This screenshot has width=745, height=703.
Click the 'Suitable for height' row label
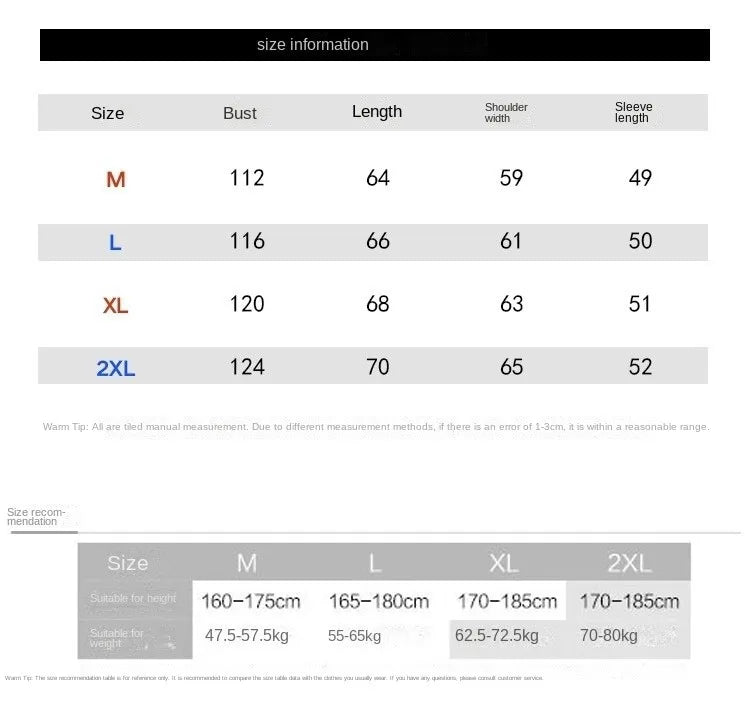pyautogui.click(x=133, y=598)
